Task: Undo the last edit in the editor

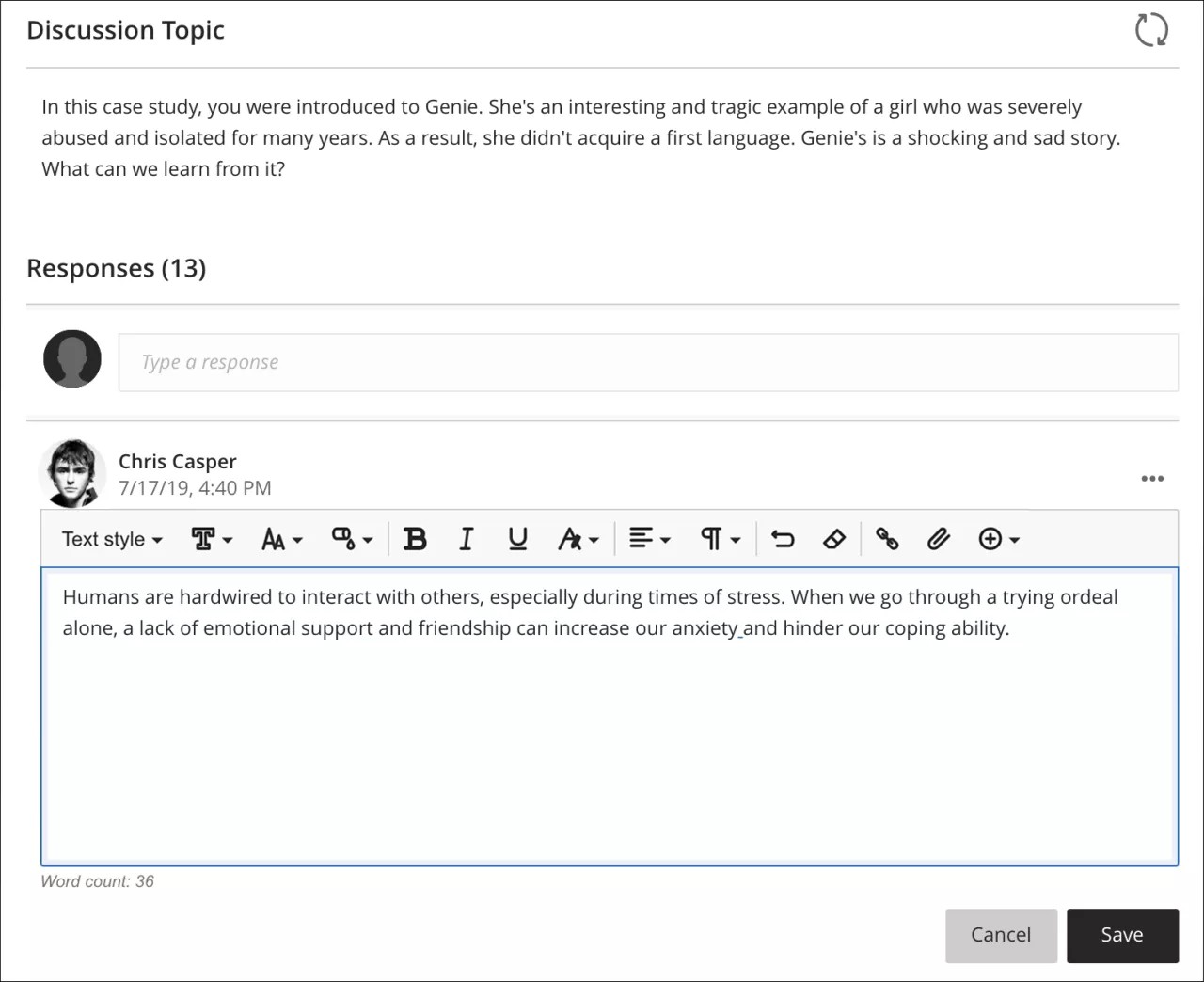Action: [x=782, y=538]
